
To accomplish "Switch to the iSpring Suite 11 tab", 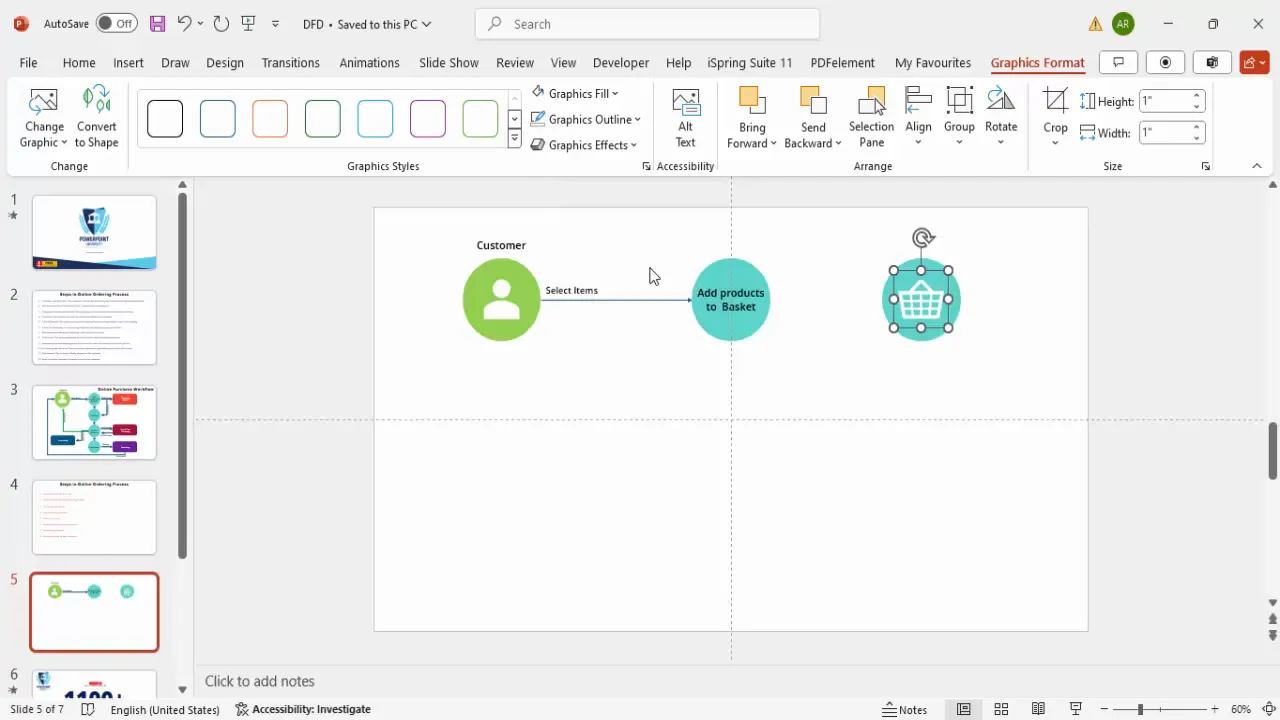I will tap(750, 62).
